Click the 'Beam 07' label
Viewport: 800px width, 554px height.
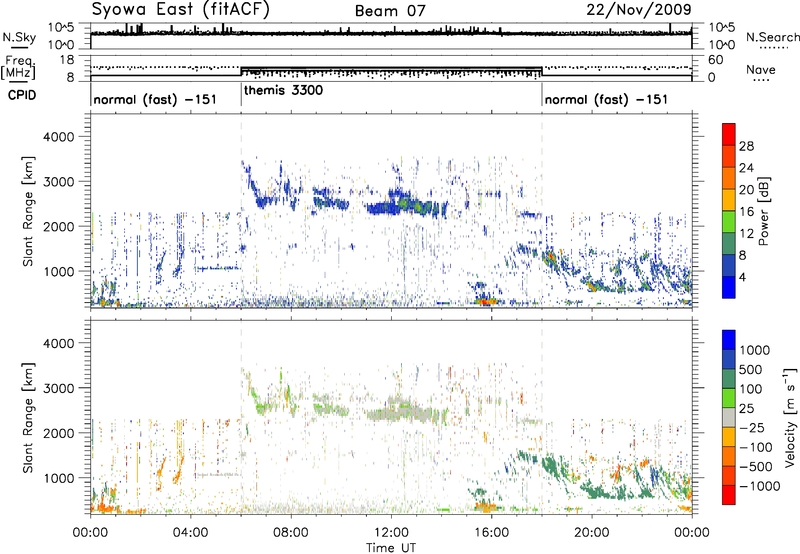click(390, 11)
